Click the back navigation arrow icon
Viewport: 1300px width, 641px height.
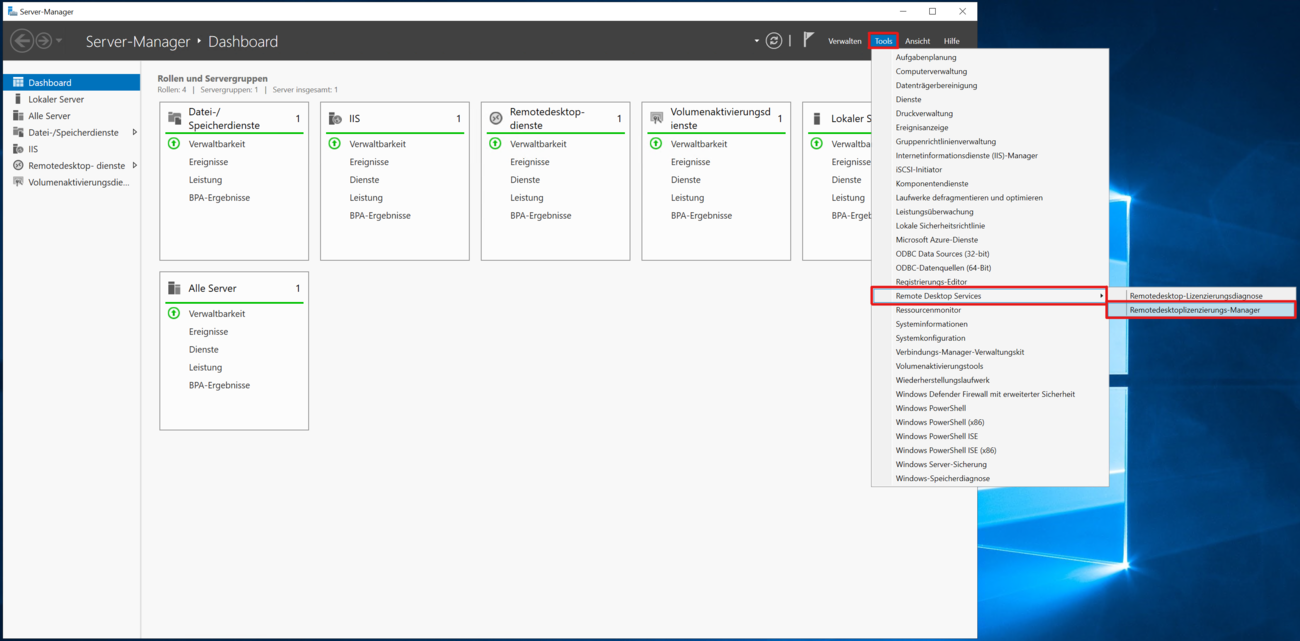pyautogui.click(x=21, y=41)
